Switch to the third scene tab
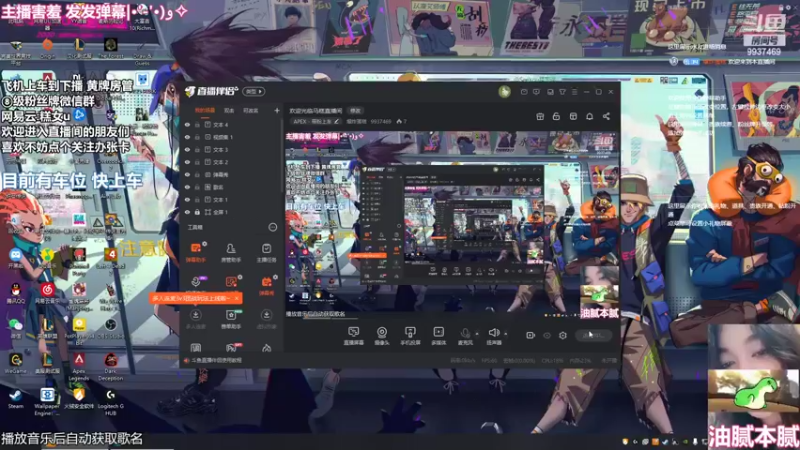Screen dimensions: 800x450 [x=251, y=110]
